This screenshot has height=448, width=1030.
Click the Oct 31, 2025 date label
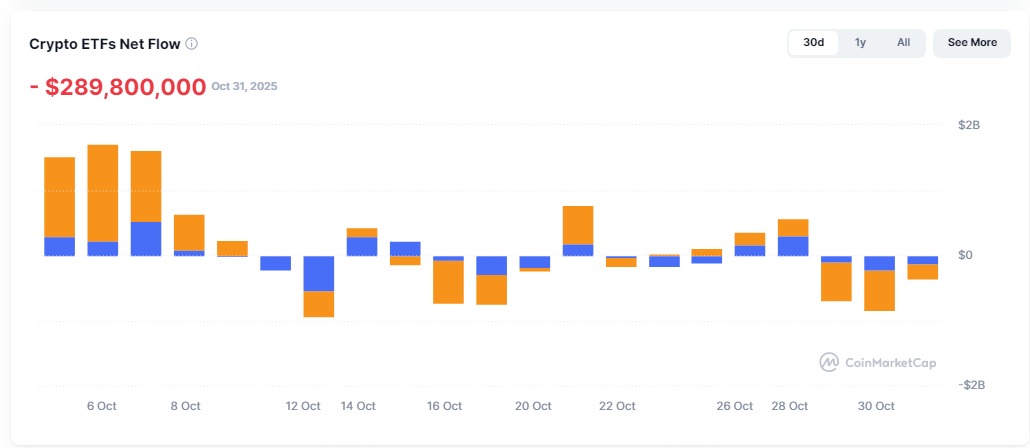click(244, 87)
